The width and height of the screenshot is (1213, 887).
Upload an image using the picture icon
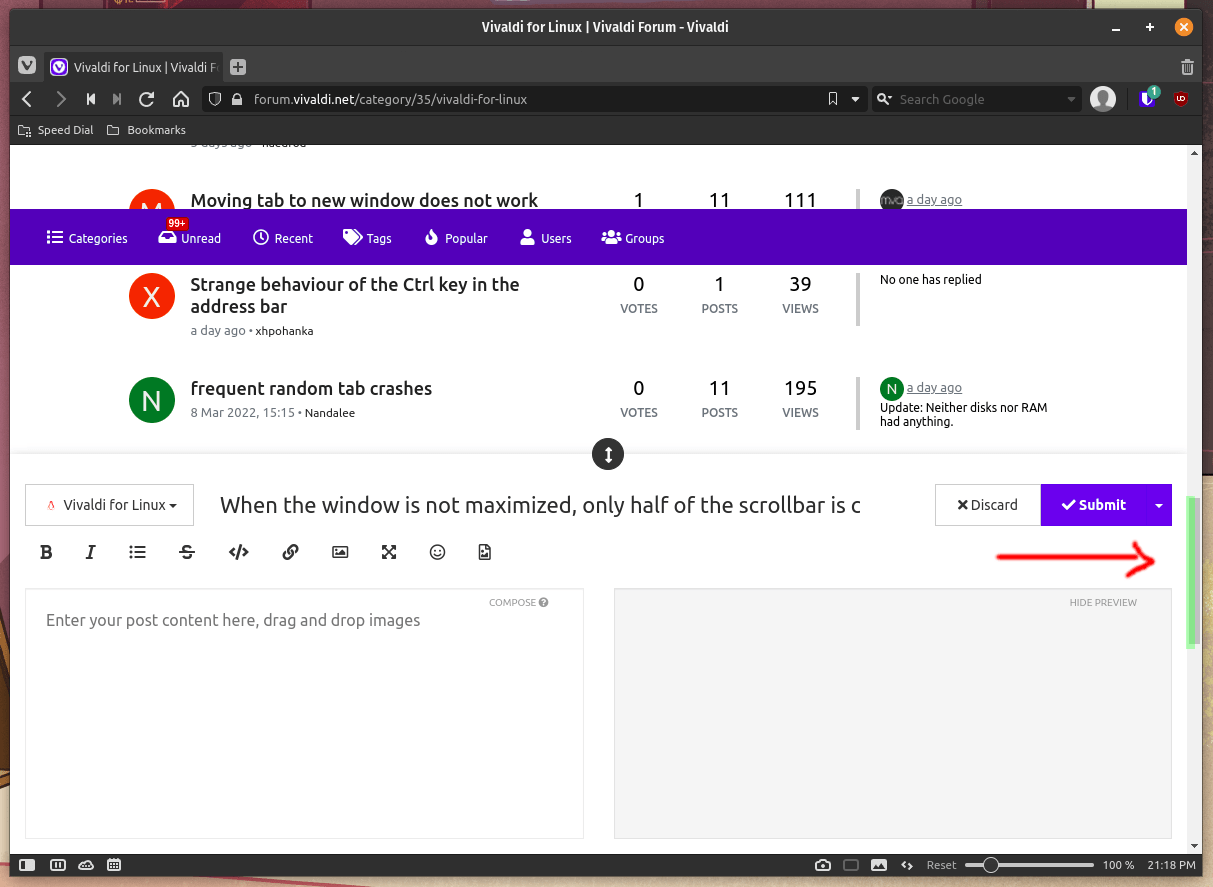(x=340, y=552)
